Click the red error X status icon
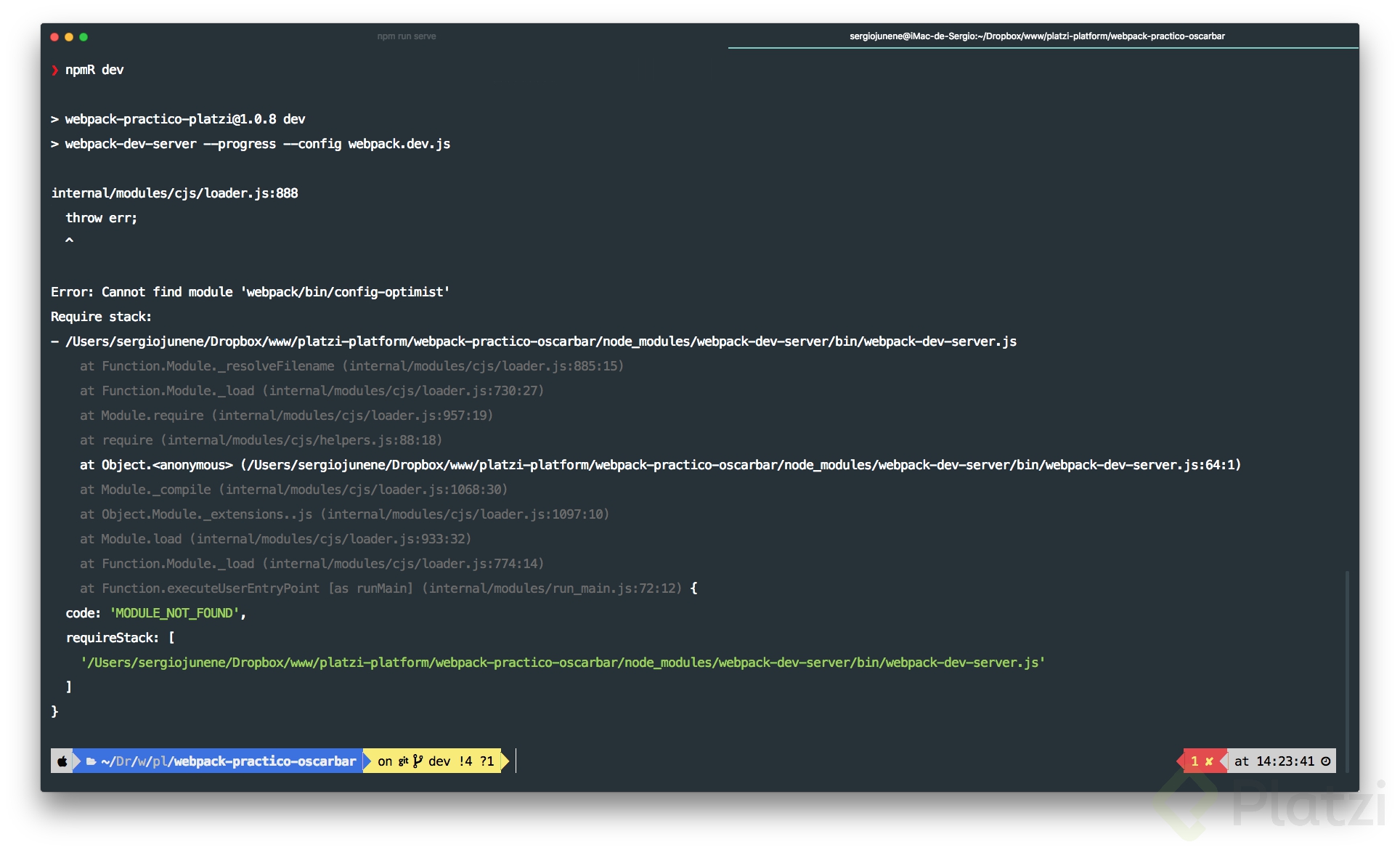Screen dimensions: 1400x850 tap(1209, 761)
